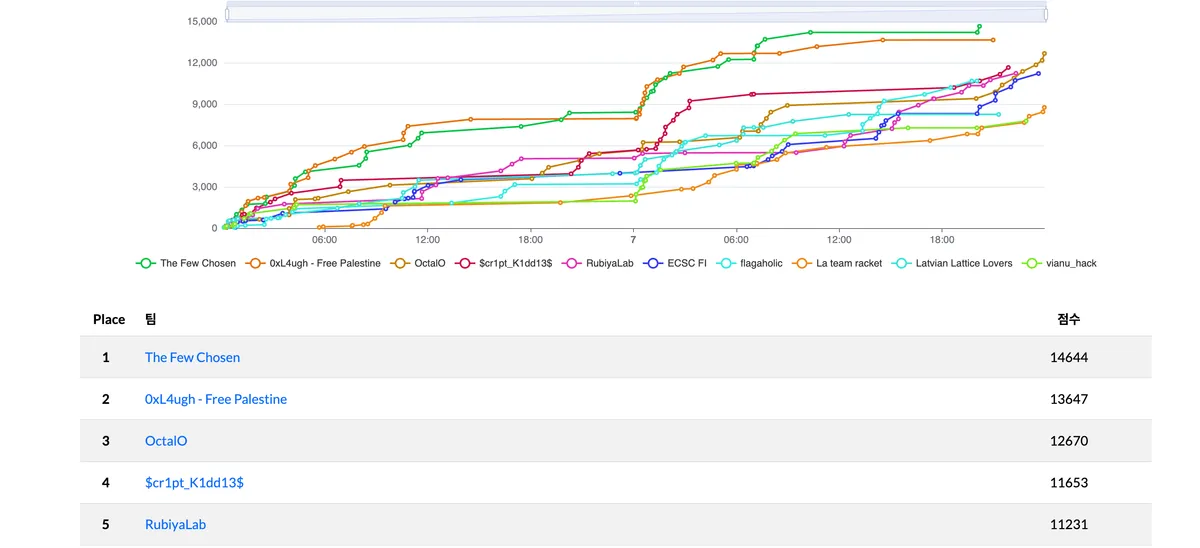Screen dimensions: 1200x548
Task: Toggle The Few Chosen legend series
Action: pyautogui.click(x=187, y=263)
